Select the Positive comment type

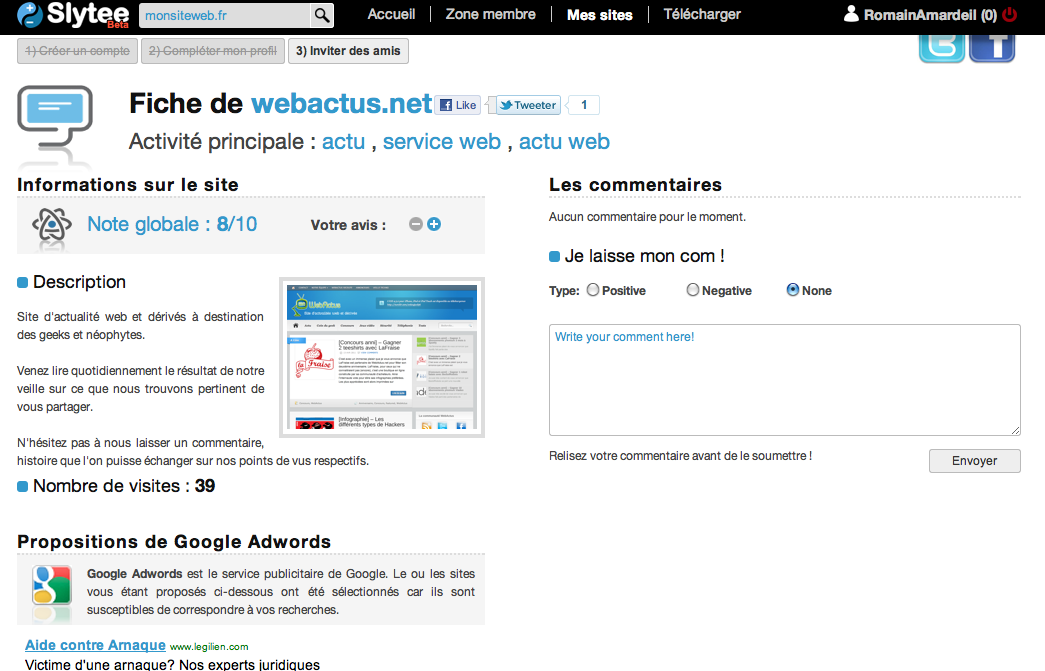click(x=593, y=290)
